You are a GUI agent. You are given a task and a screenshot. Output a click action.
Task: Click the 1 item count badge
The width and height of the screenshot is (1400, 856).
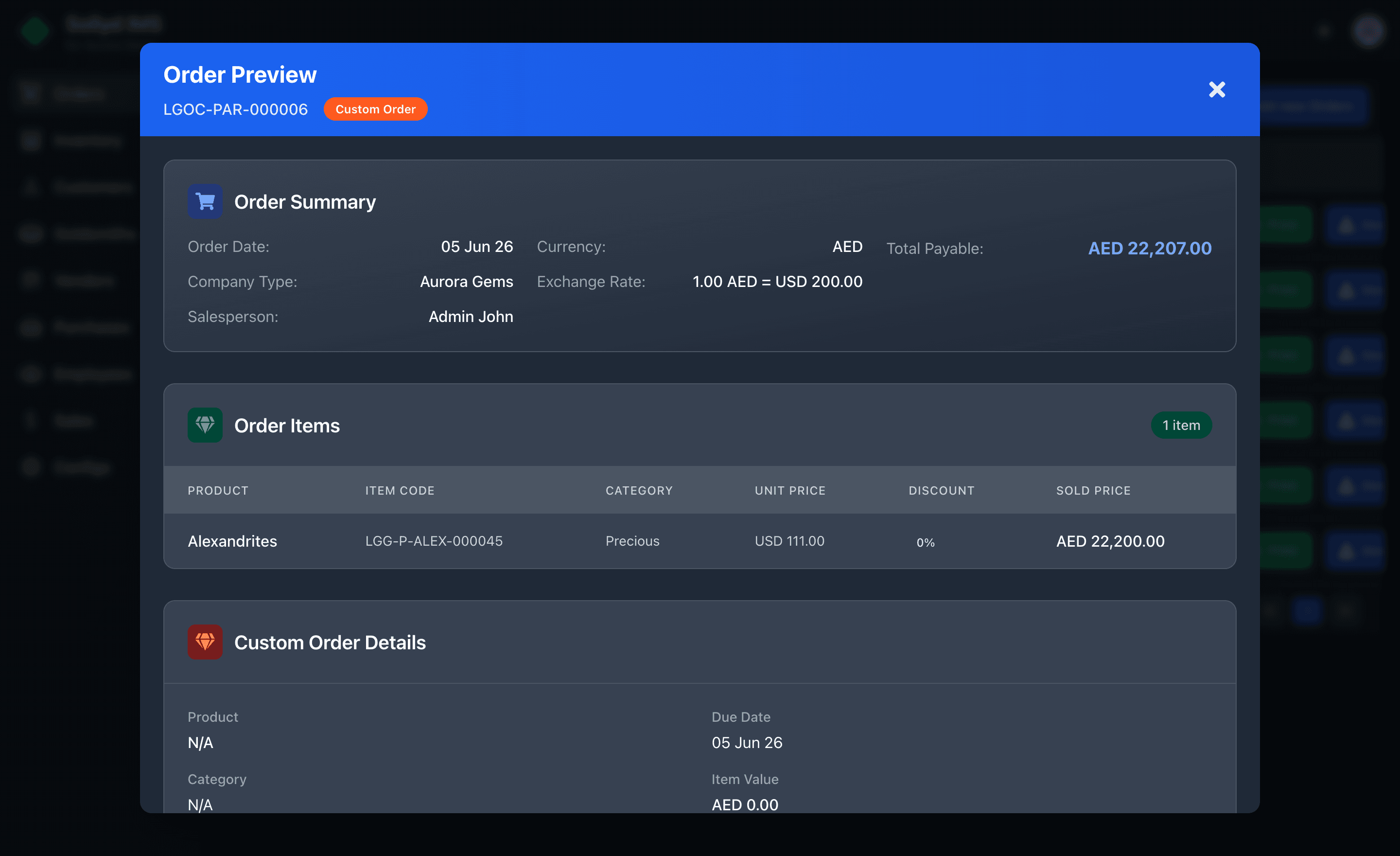[1181, 425]
